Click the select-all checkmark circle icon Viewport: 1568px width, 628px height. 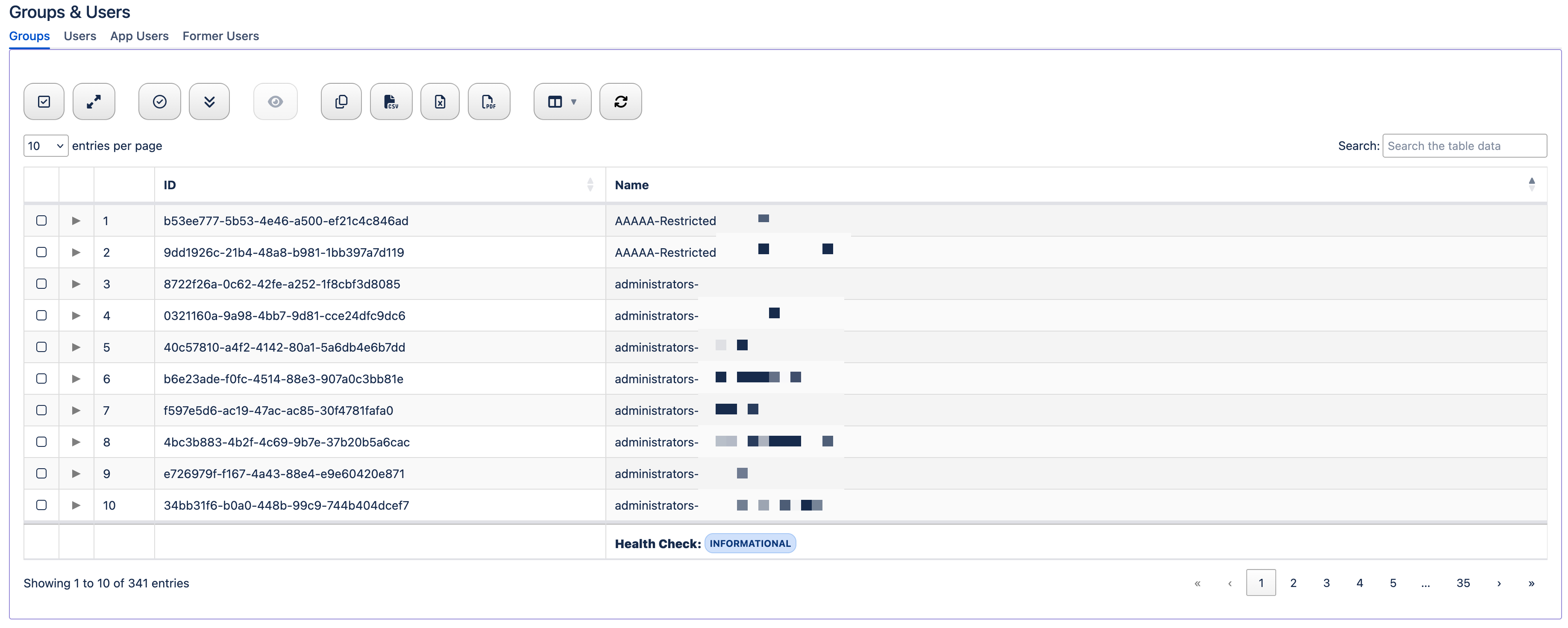159,102
